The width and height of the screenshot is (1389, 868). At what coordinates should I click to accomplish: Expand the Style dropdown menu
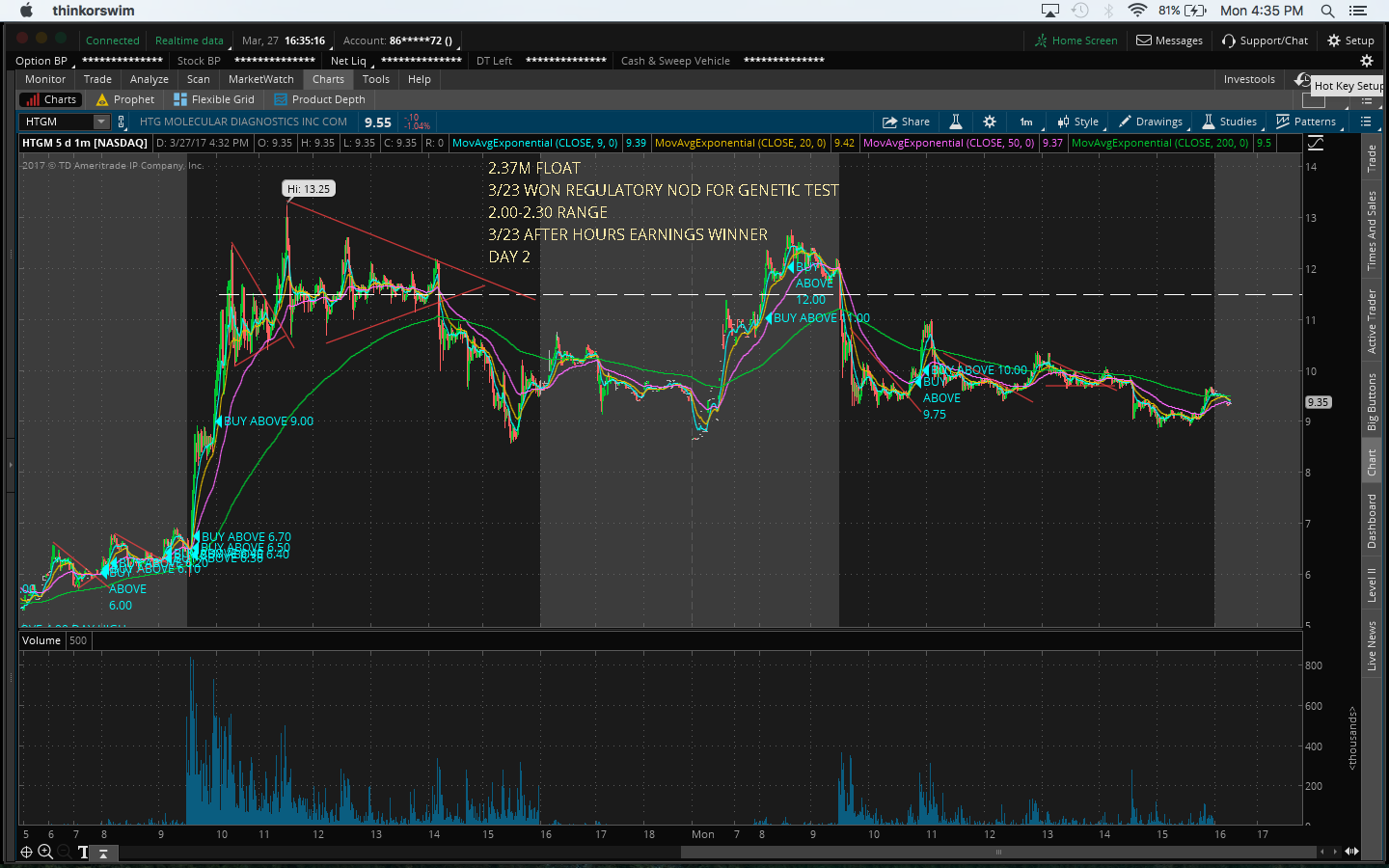coord(1078,122)
